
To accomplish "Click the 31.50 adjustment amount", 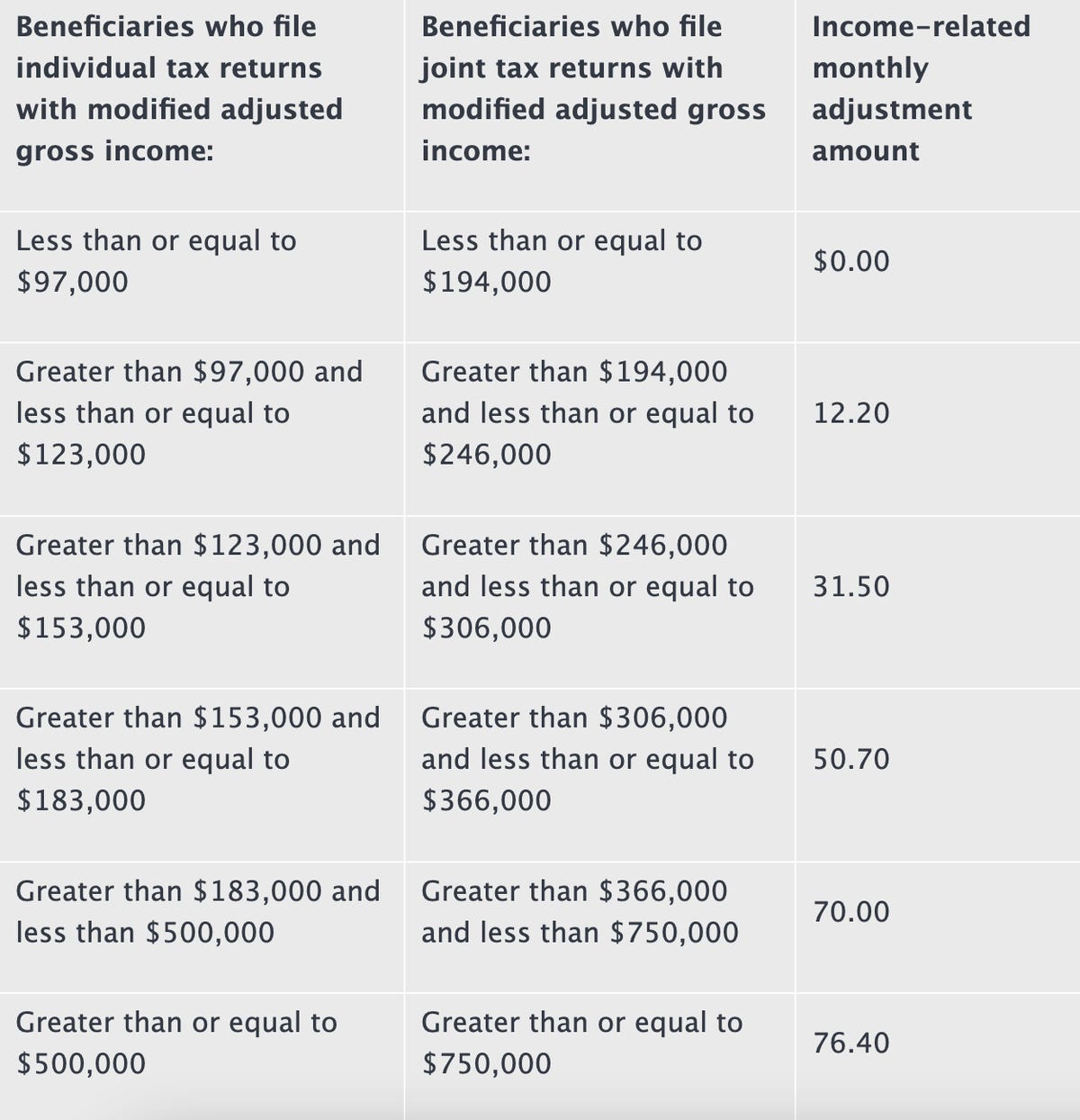I will click(x=851, y=587).
